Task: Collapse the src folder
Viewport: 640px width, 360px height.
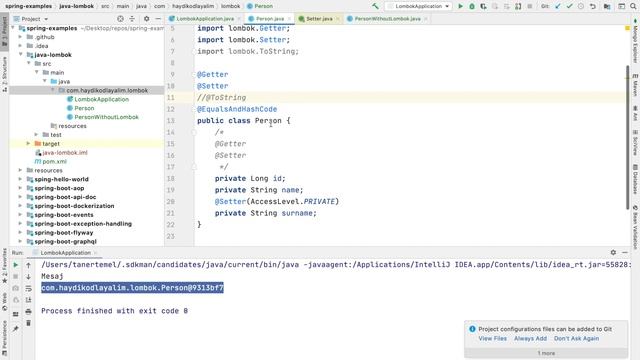Action: click(x=29, y=63)
